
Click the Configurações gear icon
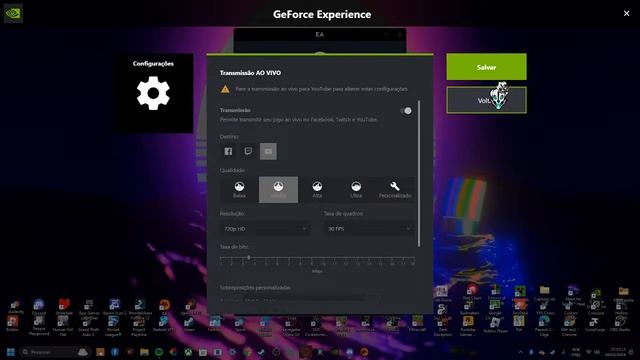[x=153, y=93]
